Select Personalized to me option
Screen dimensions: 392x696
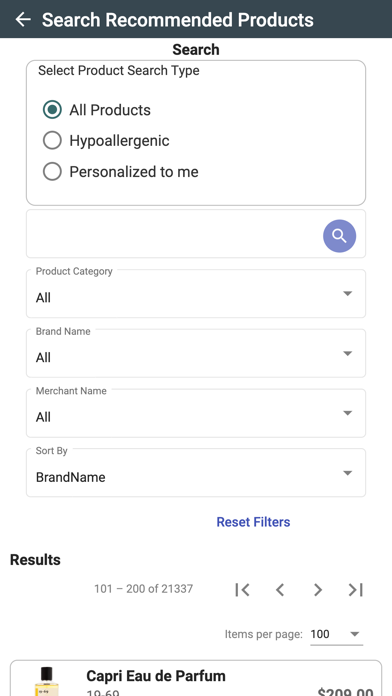pos(52,172)
